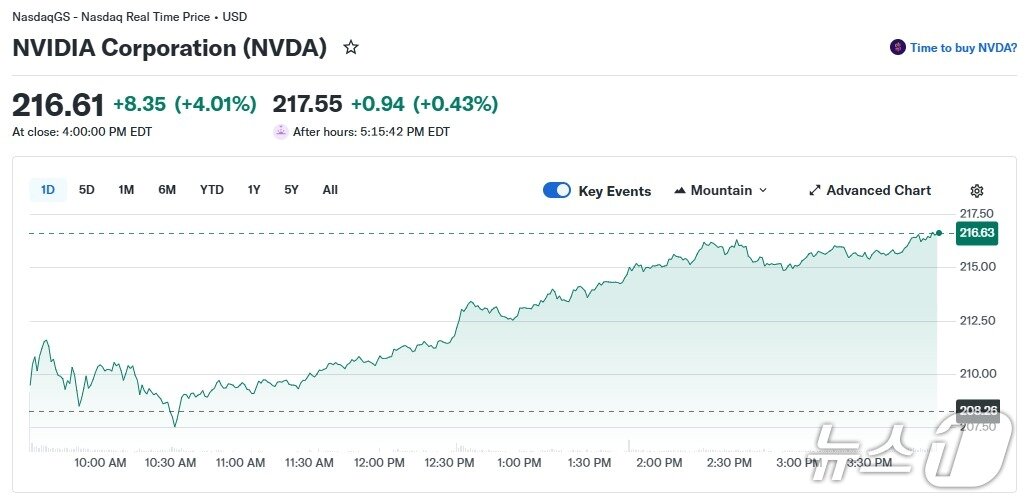
Task: Add NVDA to watchlist with star icon
Action: 351,47
